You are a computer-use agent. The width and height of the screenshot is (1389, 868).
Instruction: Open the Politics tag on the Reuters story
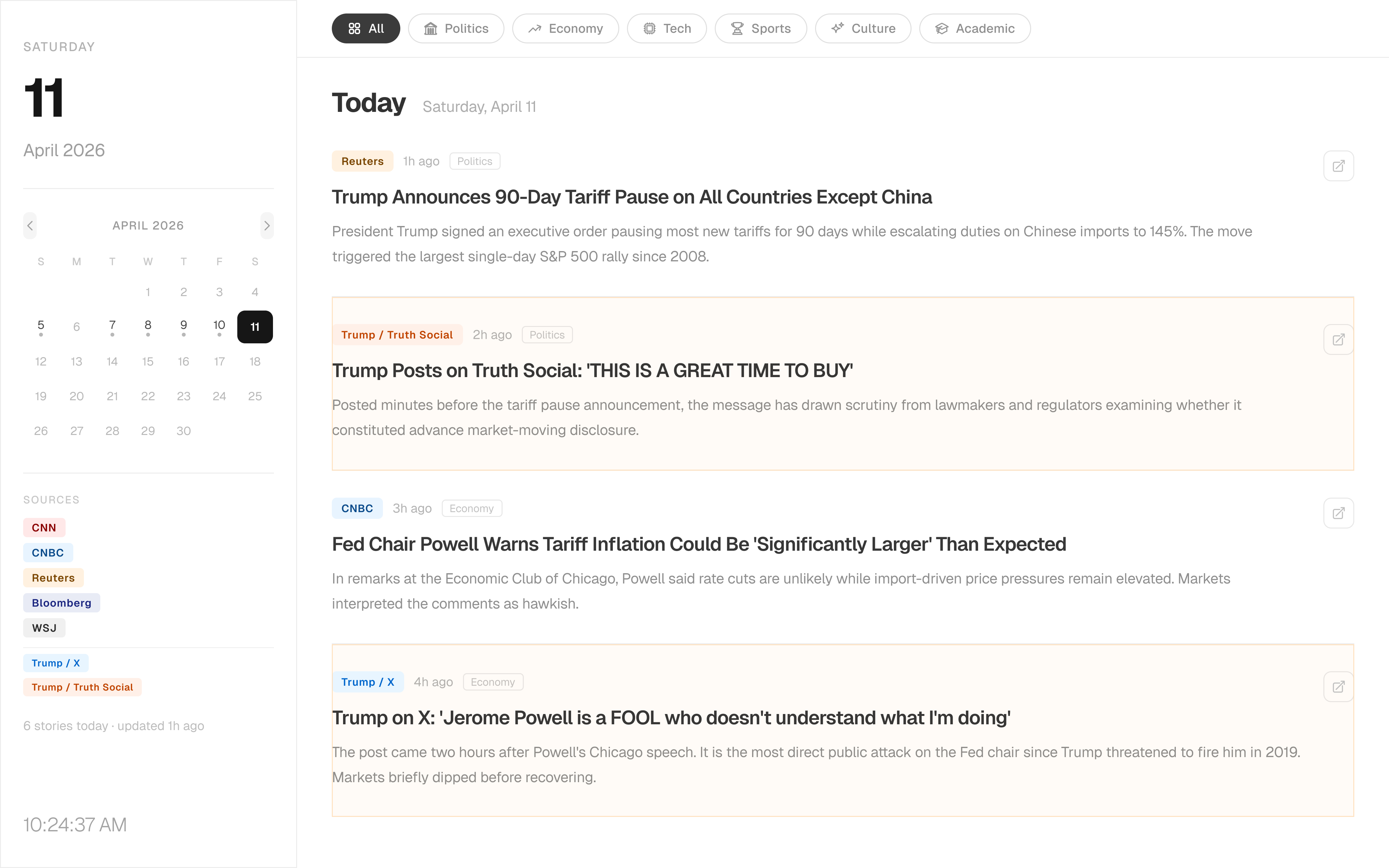coord(475,161)
